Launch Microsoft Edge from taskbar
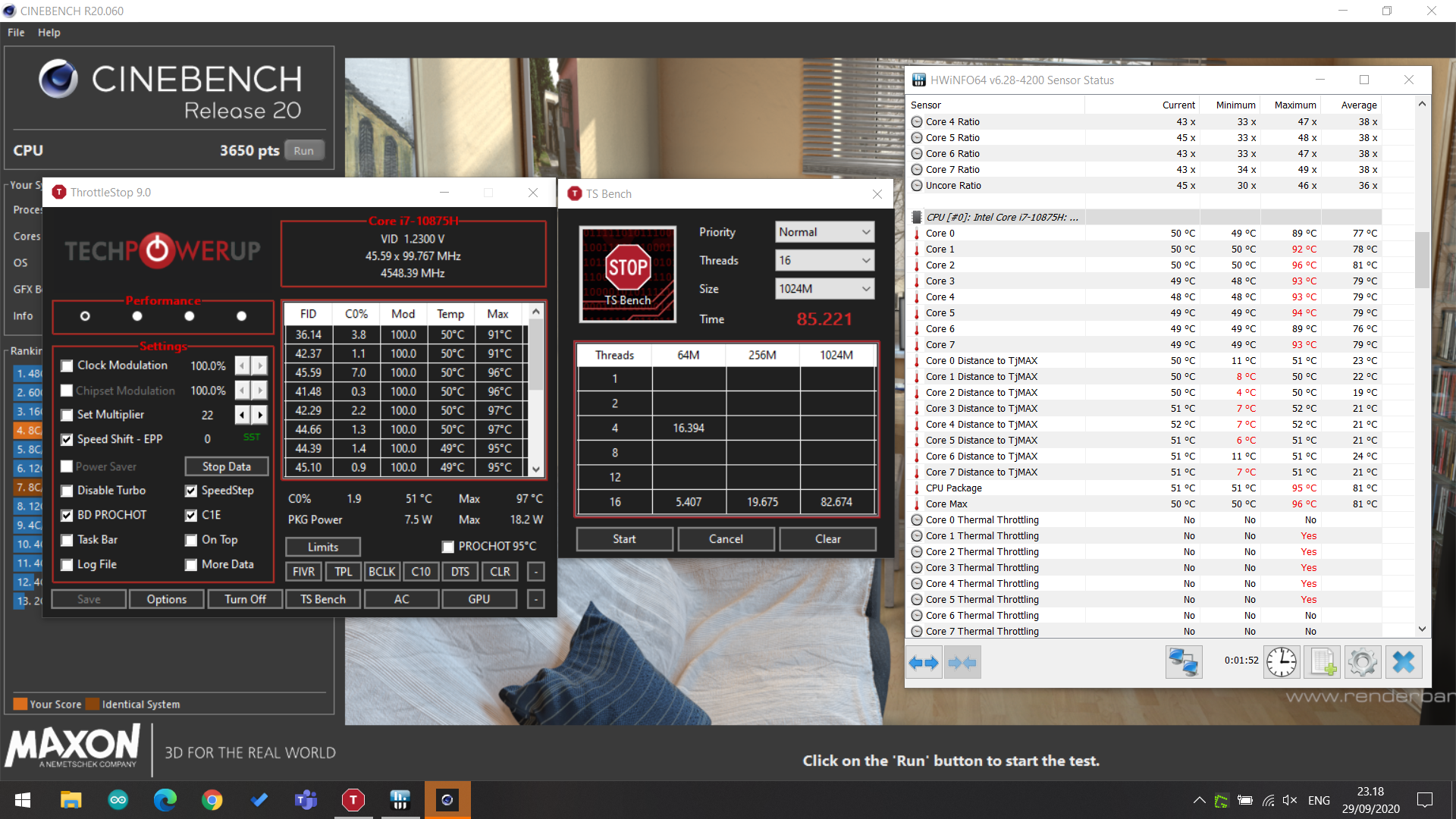 click(165, 800)
